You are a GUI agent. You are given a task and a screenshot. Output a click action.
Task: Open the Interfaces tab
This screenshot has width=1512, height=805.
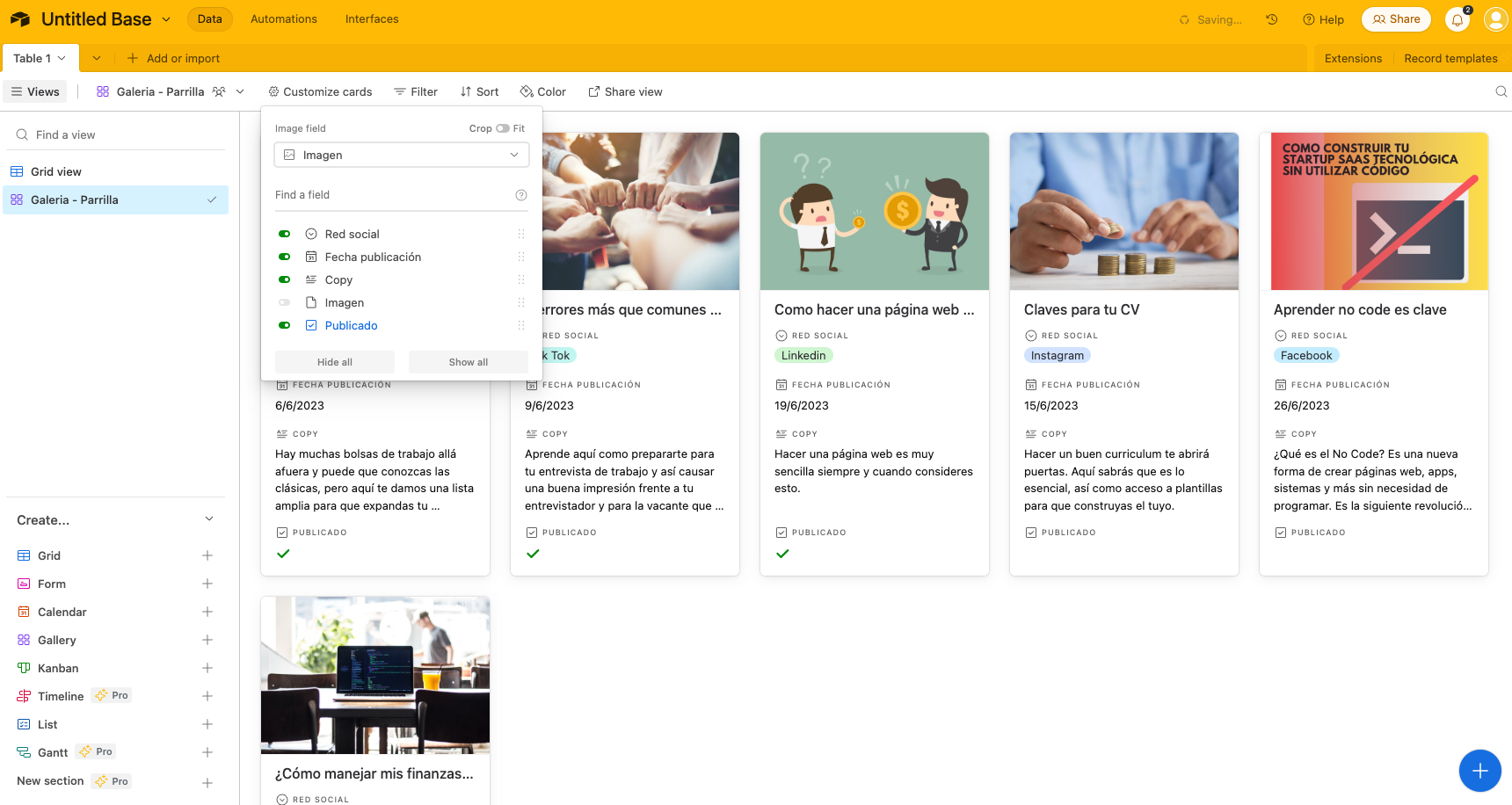click(x=372, y=19)
